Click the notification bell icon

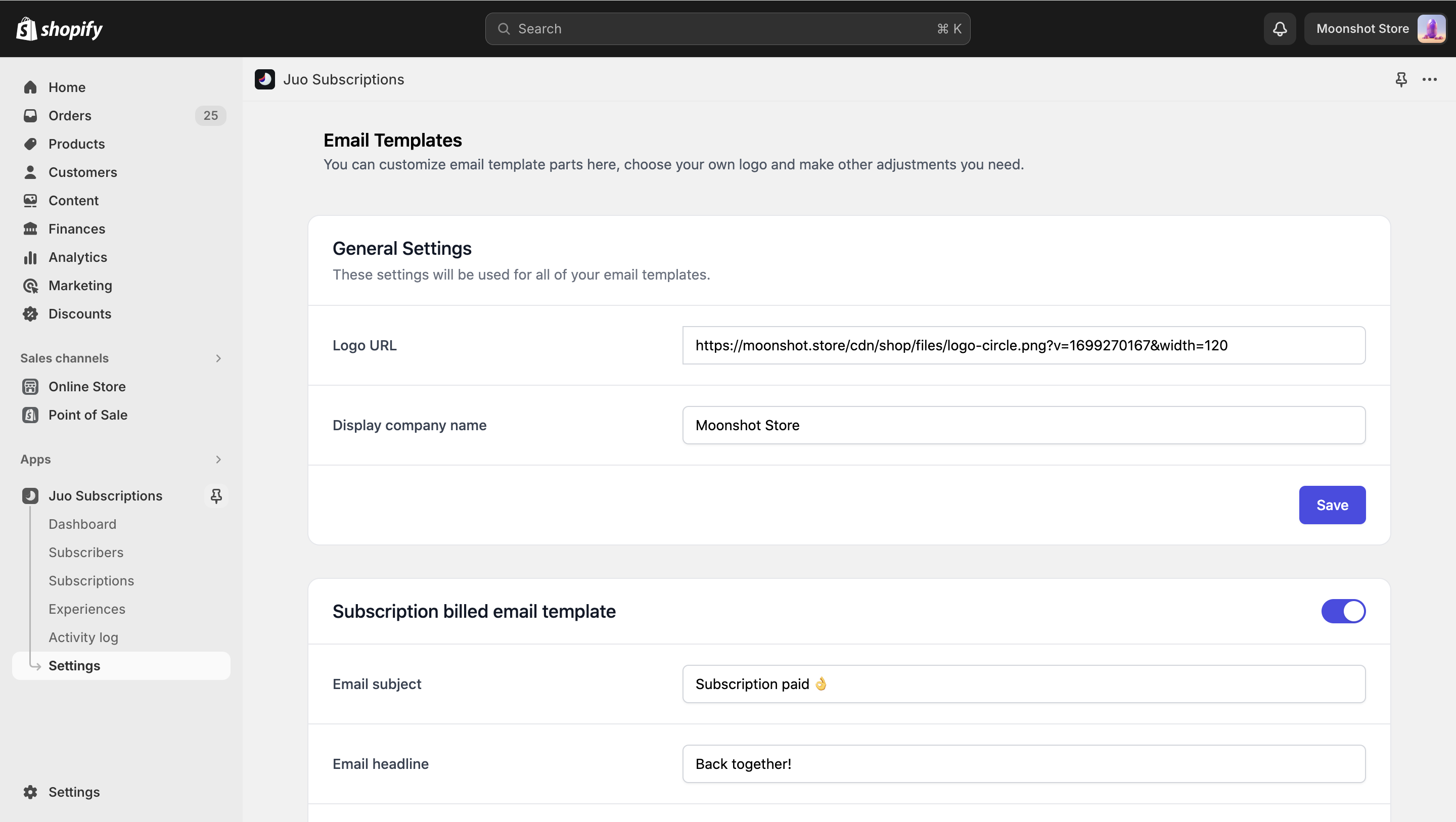(1280, 28)
